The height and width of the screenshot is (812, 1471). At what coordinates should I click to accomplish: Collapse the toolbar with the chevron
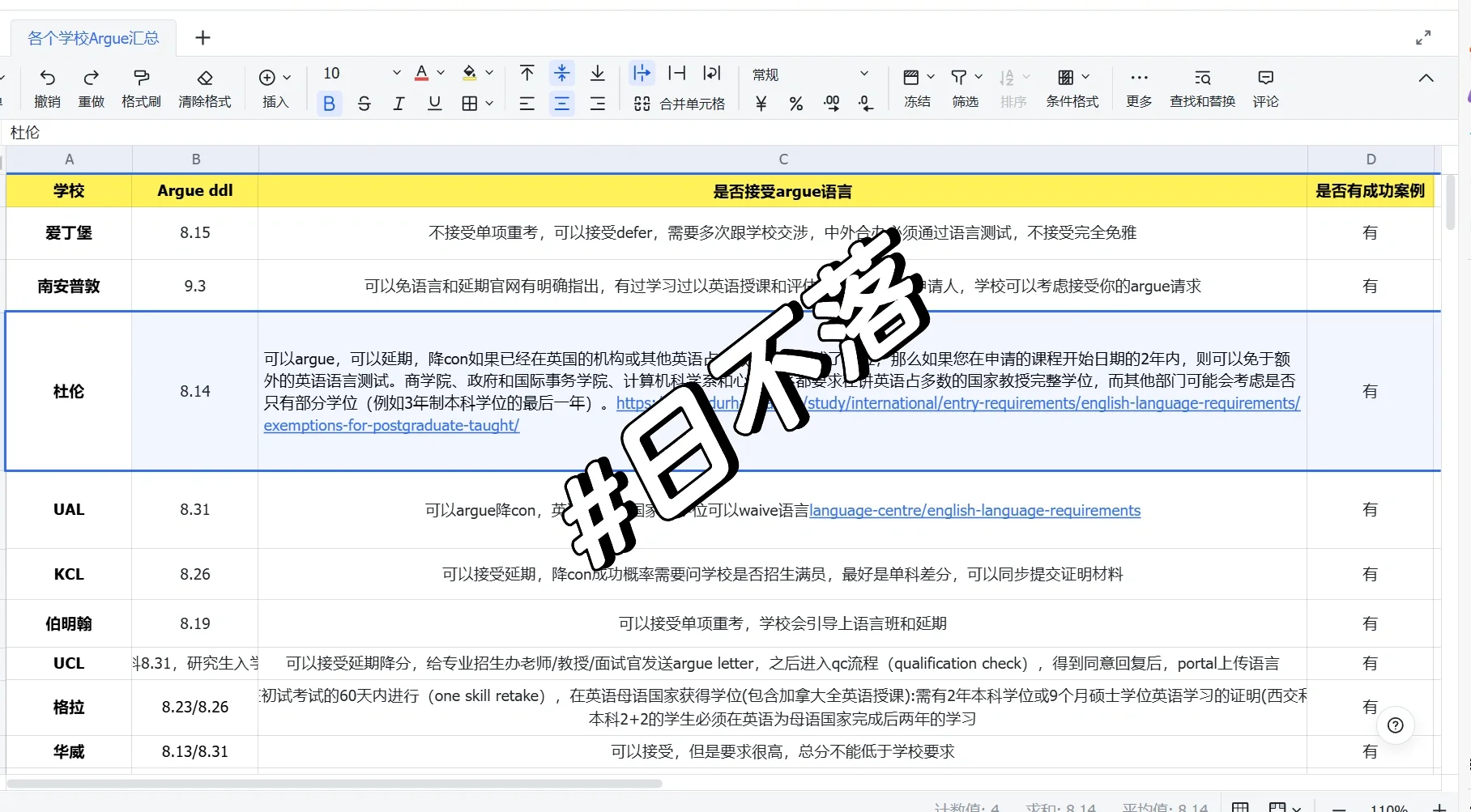[1426, 78]
